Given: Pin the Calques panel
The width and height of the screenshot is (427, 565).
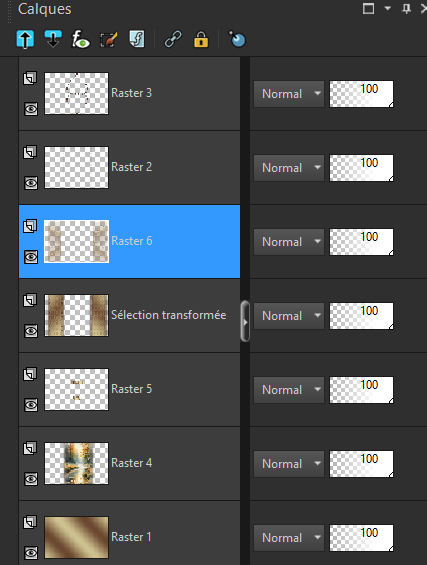Looking at the screenshot, I should (406, 8).
